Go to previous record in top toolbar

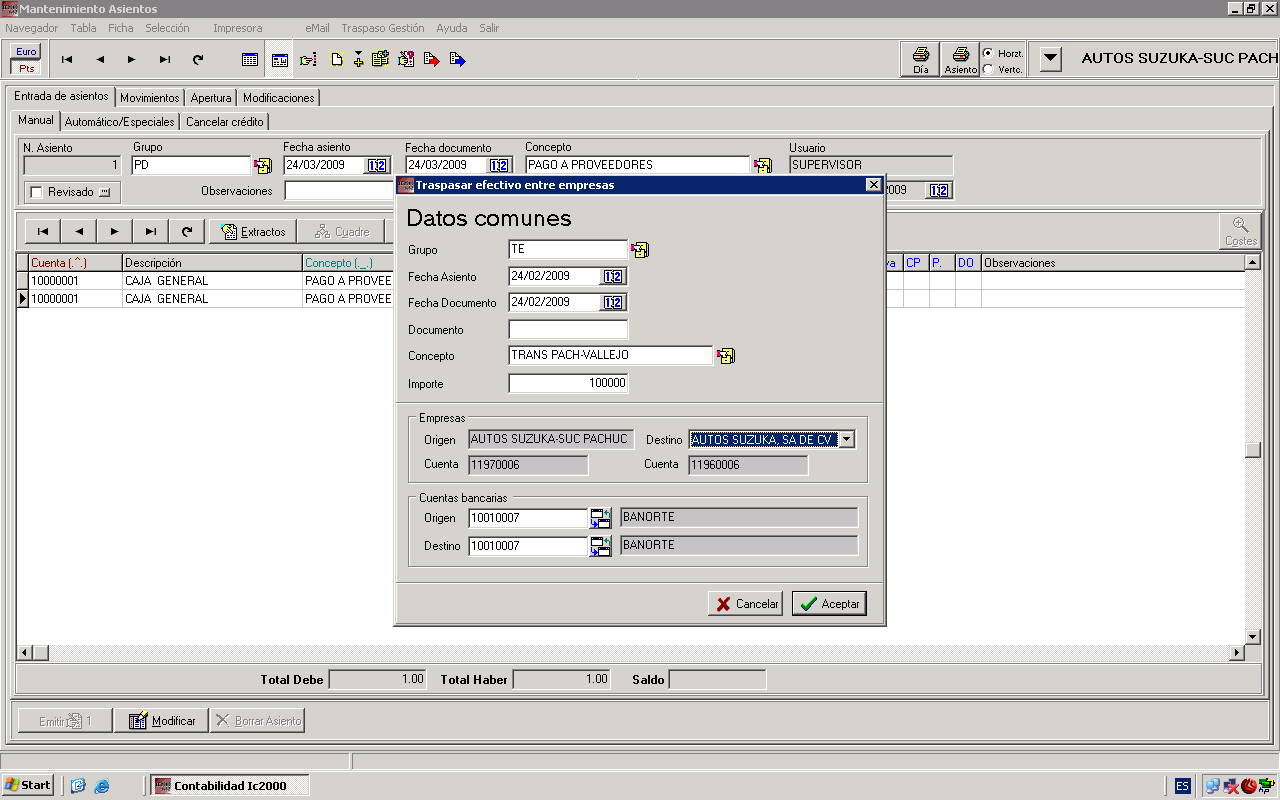100,60
